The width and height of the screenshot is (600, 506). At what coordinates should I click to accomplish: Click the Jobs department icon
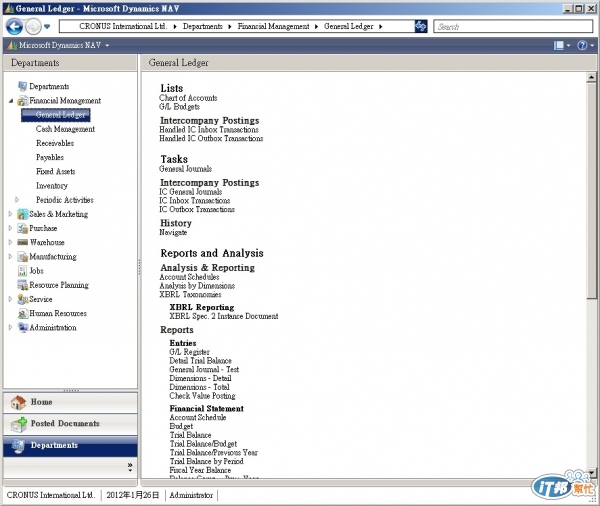[23, 271]
